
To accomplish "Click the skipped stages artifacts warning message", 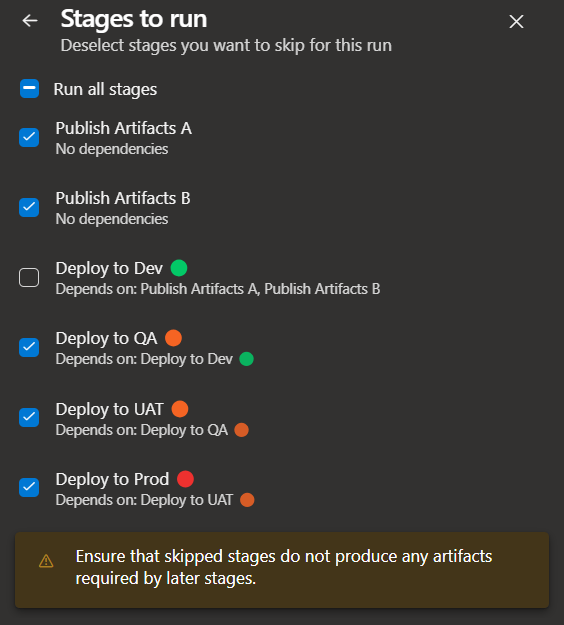I will (x=284, y=567).
